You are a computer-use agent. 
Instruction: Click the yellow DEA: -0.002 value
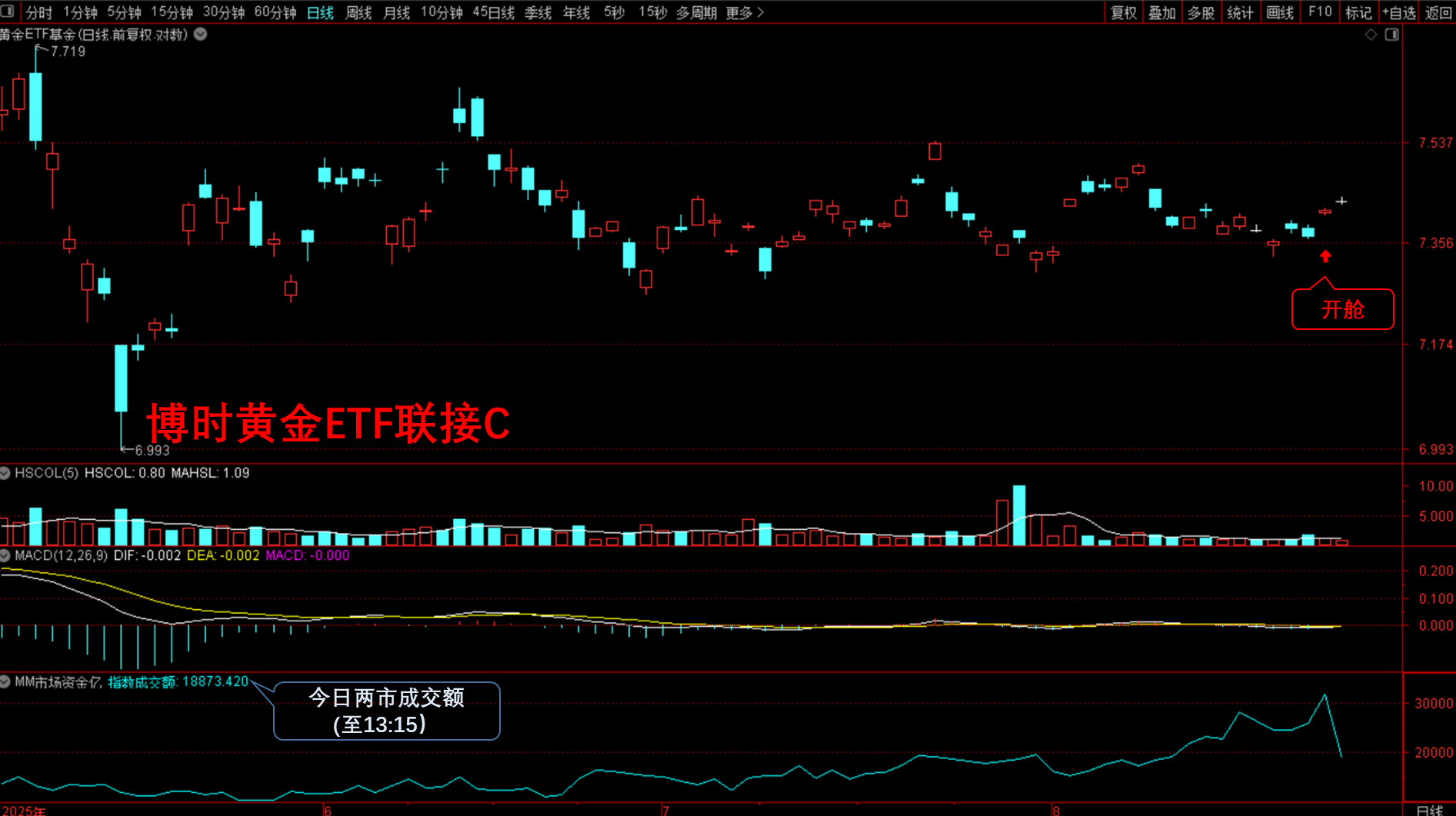click(223, 555)
